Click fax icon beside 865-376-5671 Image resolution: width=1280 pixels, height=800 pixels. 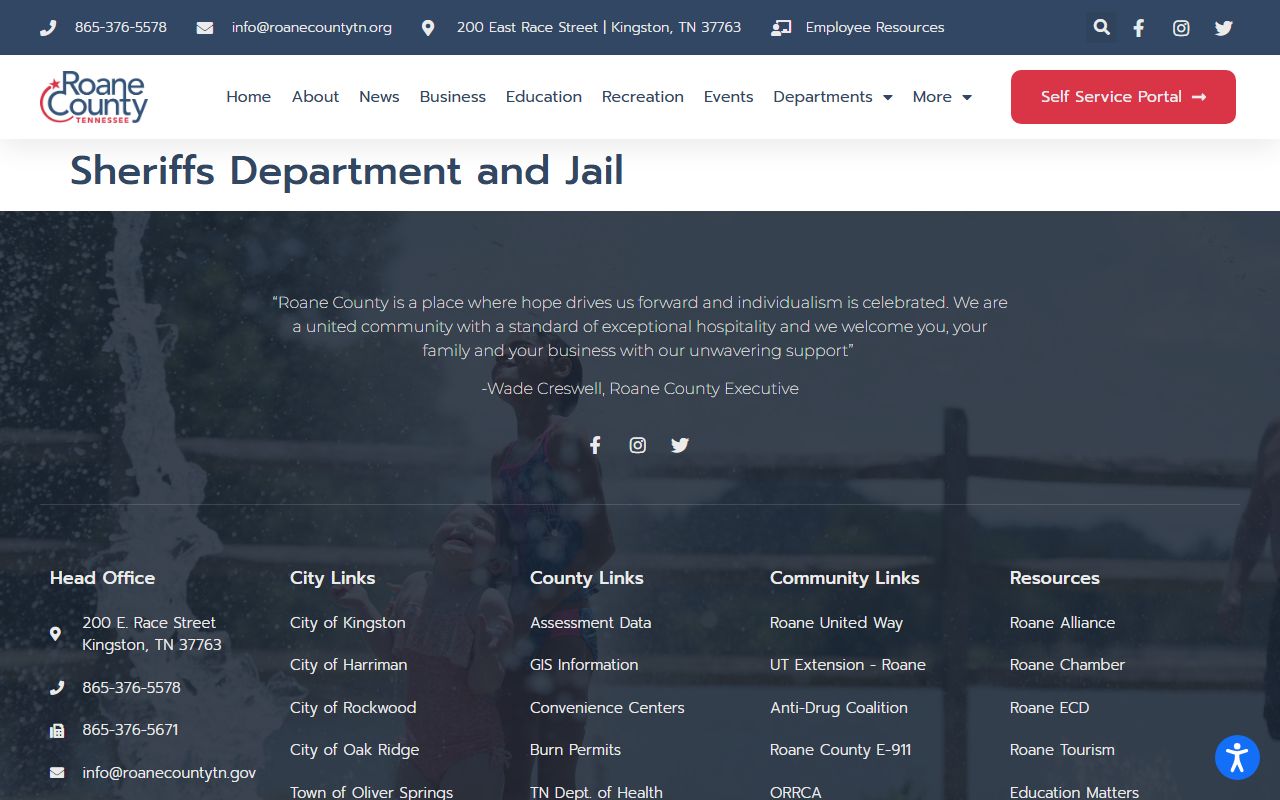[57, 730]
